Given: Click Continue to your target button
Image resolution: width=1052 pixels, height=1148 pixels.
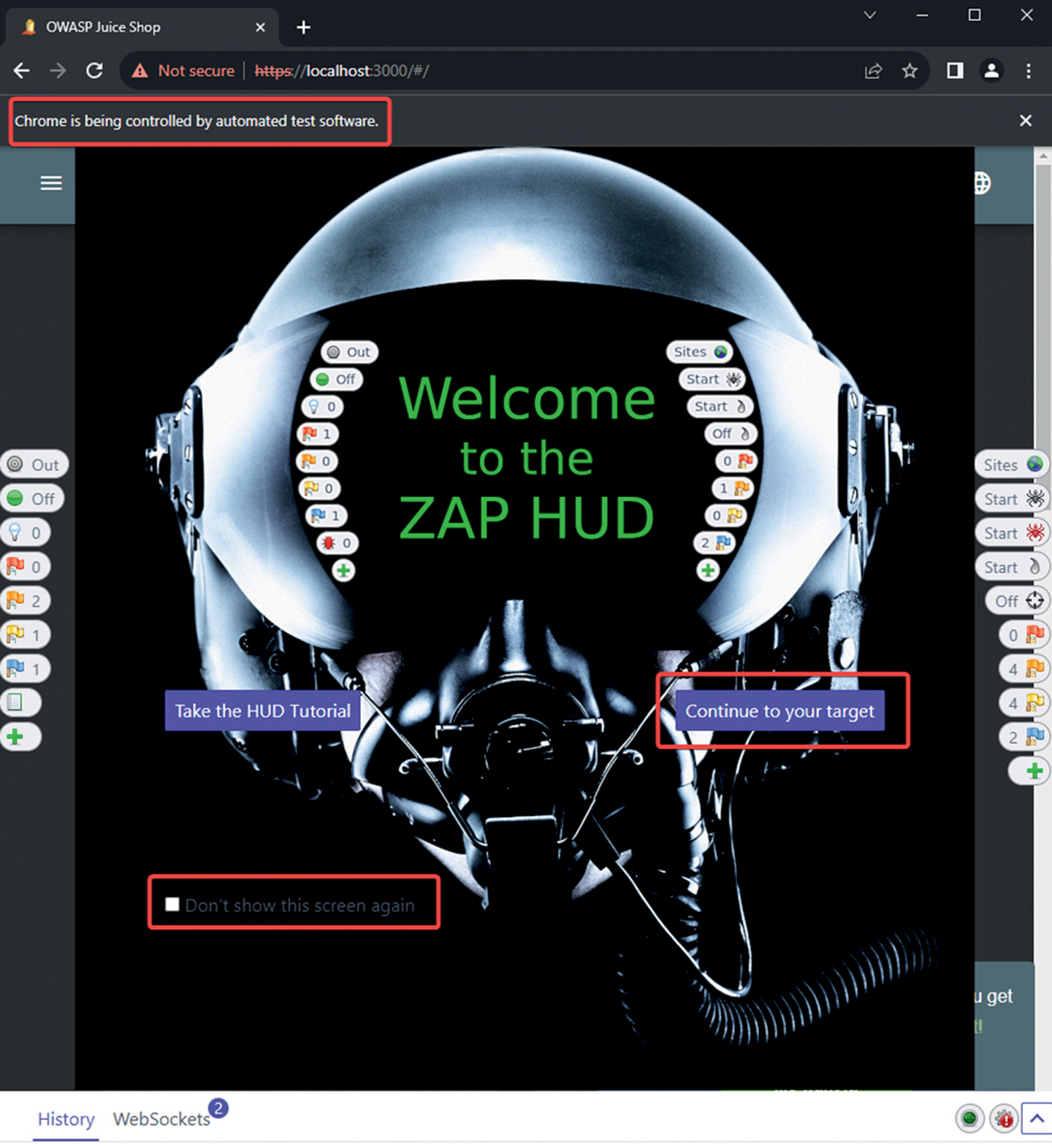Looking at the screenshot, I should coord(780,711).
